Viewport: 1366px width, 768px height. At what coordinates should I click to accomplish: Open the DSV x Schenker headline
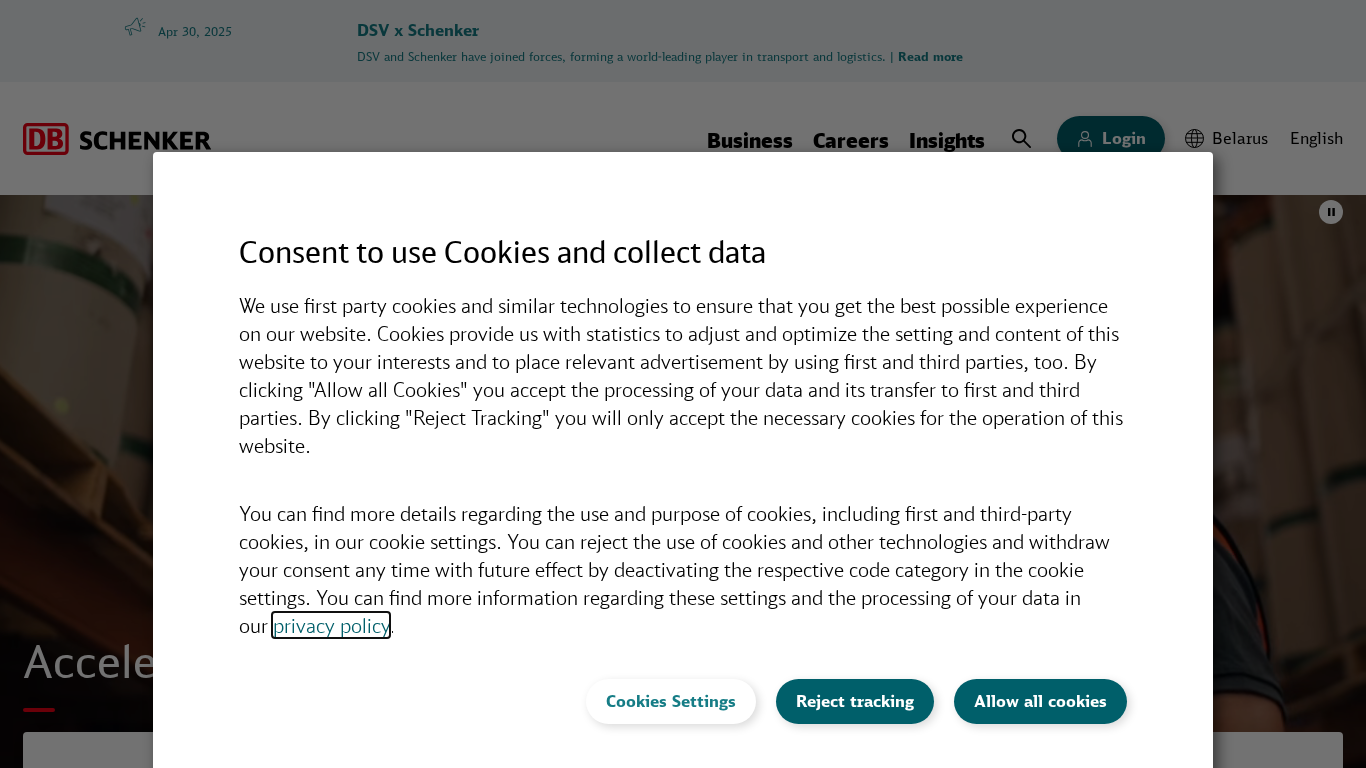(x=418, y=30)
